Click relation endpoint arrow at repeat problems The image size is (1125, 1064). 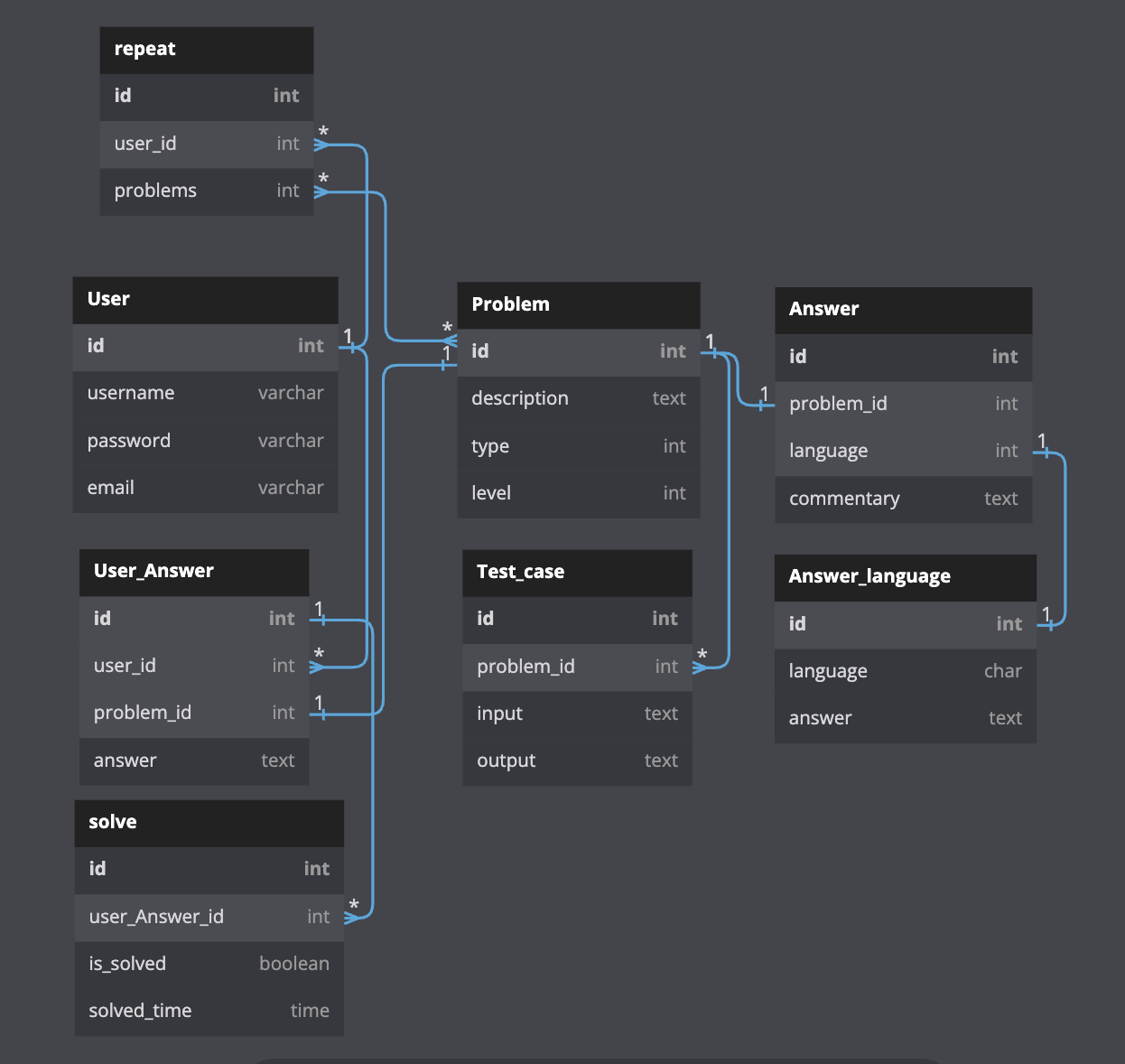321,191
